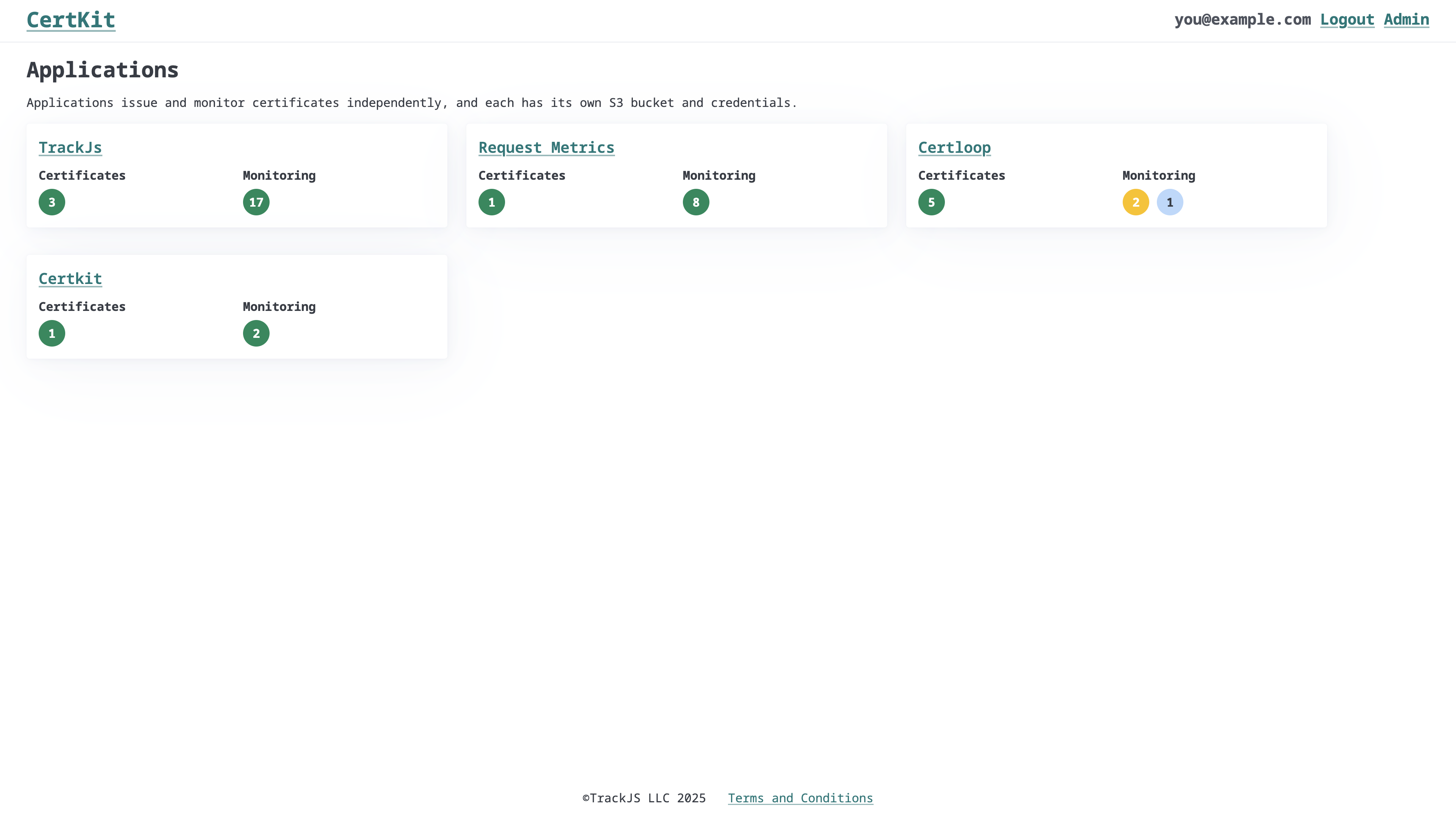The height and width of the screenshot is (819, 1456).
Task: Click the TrackJS LLC 2025 copyright text
Action: (x=644, y=798)
